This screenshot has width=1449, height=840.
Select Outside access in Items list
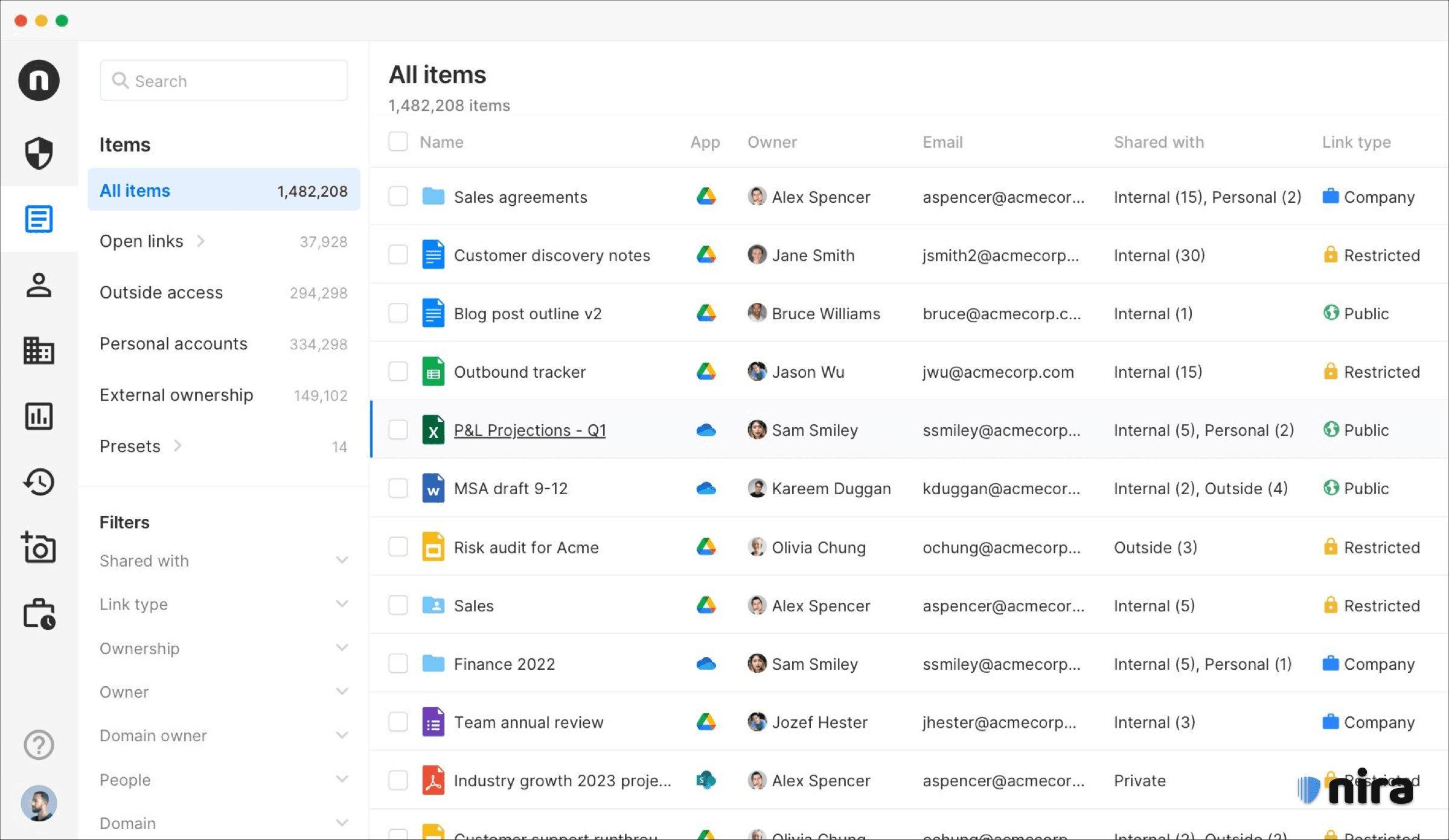click(x=161, y=293)
